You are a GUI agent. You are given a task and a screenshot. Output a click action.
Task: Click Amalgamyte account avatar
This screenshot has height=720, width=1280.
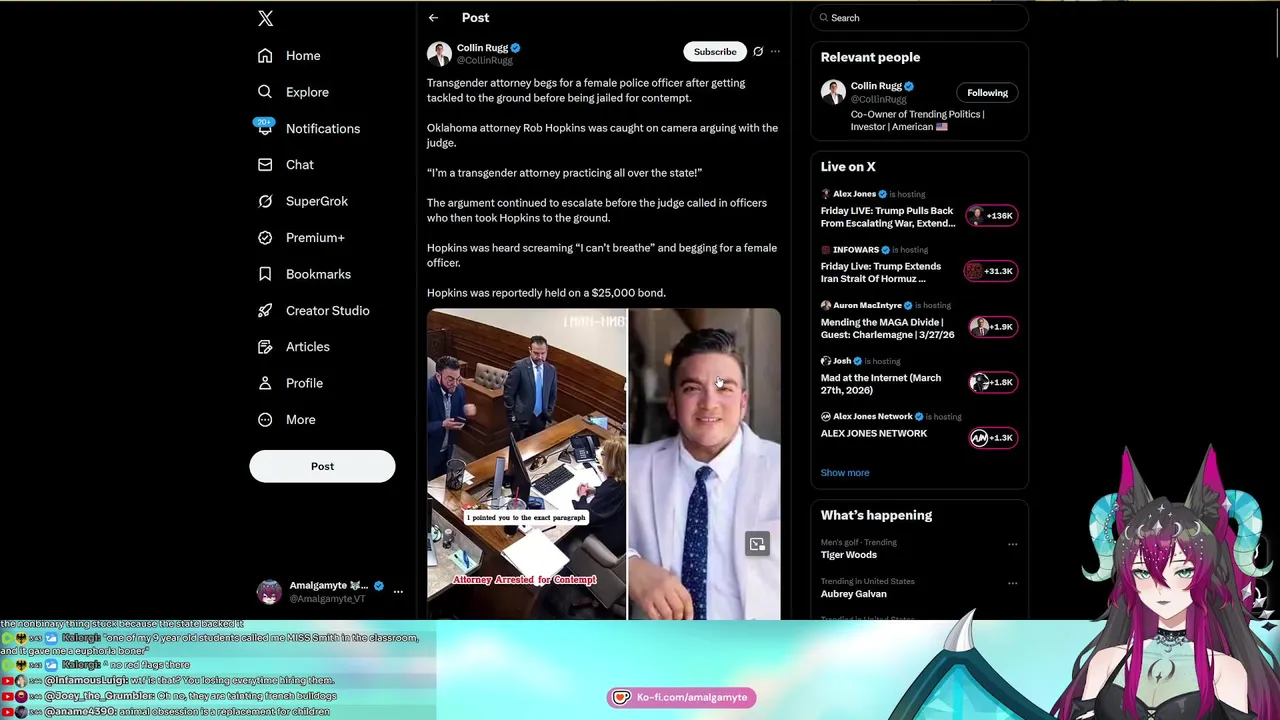269,592
